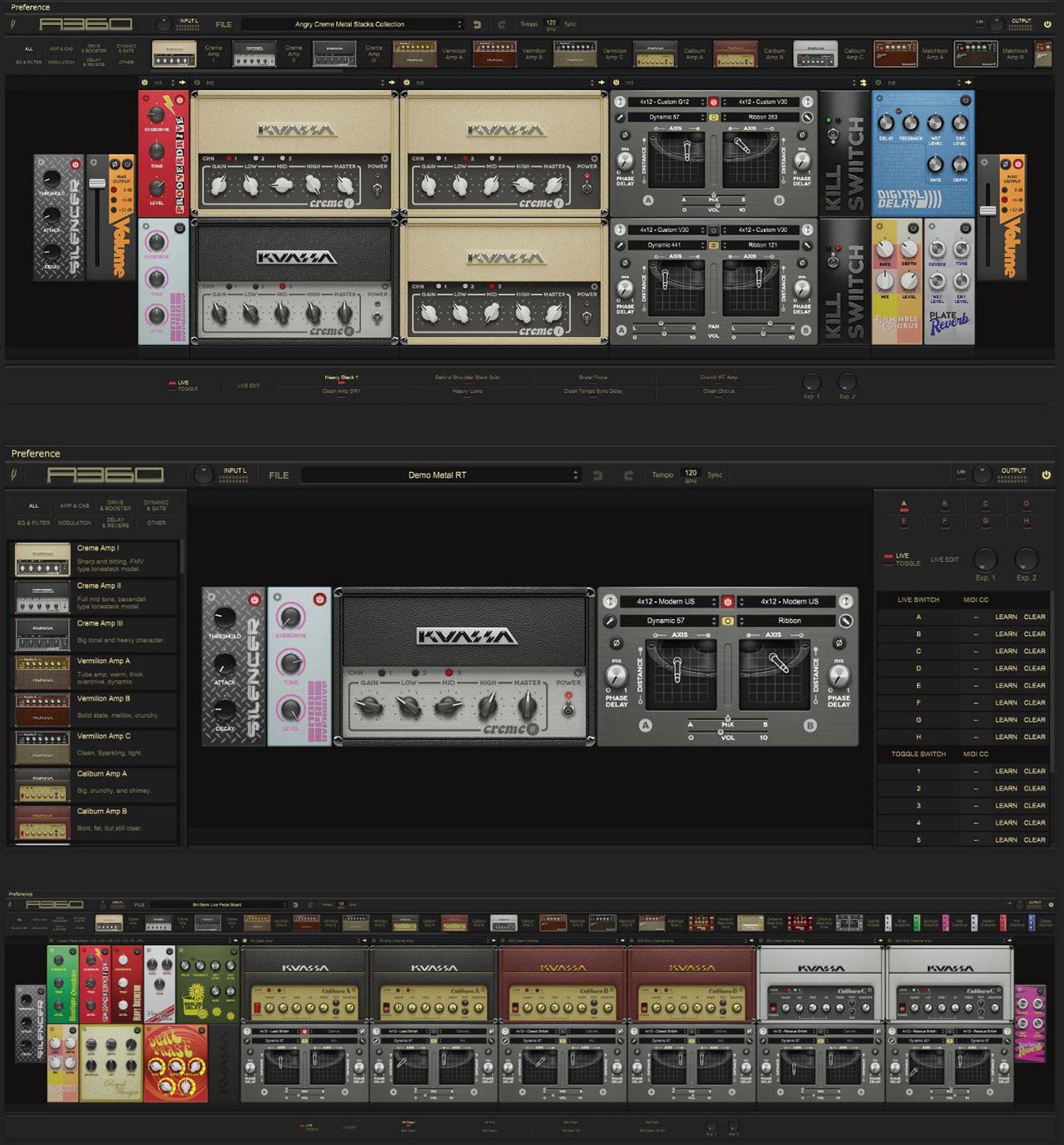
Task: Open Demo Metal RT preset dropdown
Action: click(x=441, y=475)
